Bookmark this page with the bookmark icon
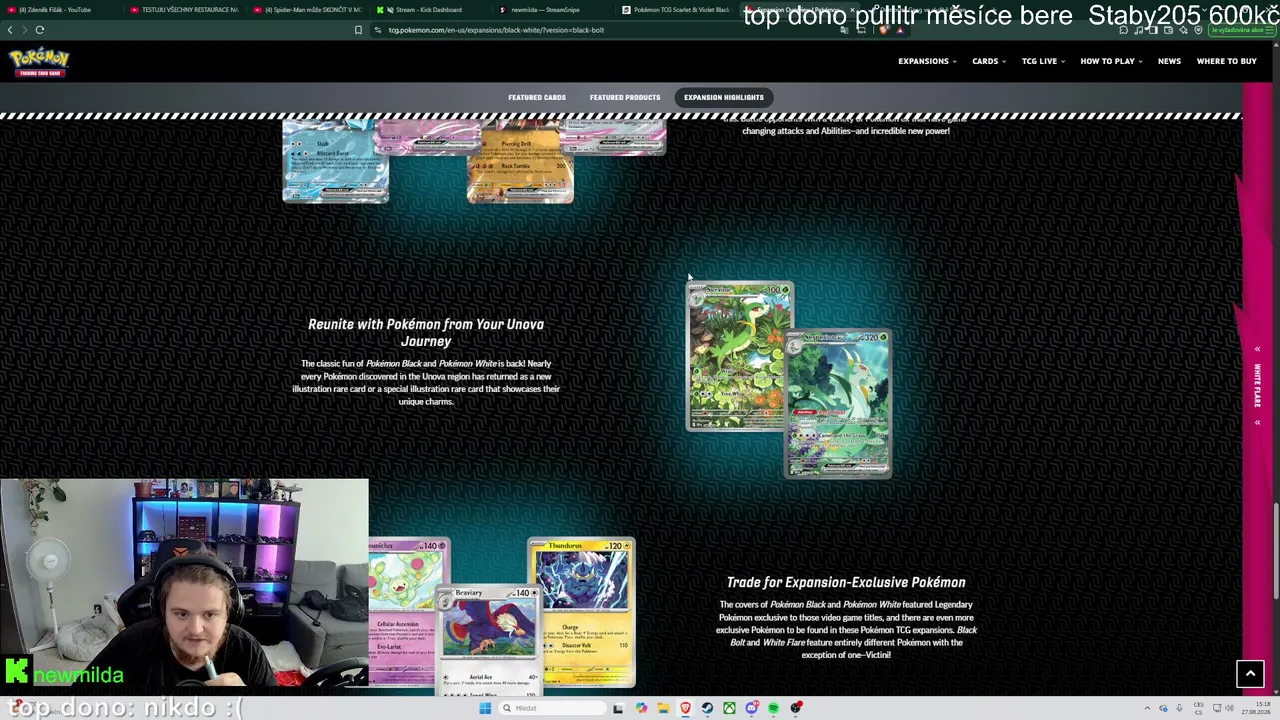The height and width of the screenshot is (720, 1280). click(x=358, y=30)
